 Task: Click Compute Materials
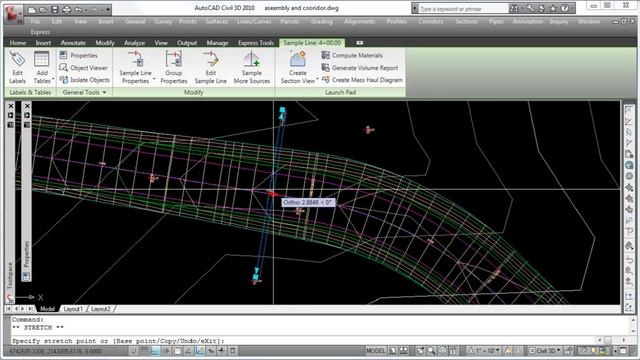point(352,55)
